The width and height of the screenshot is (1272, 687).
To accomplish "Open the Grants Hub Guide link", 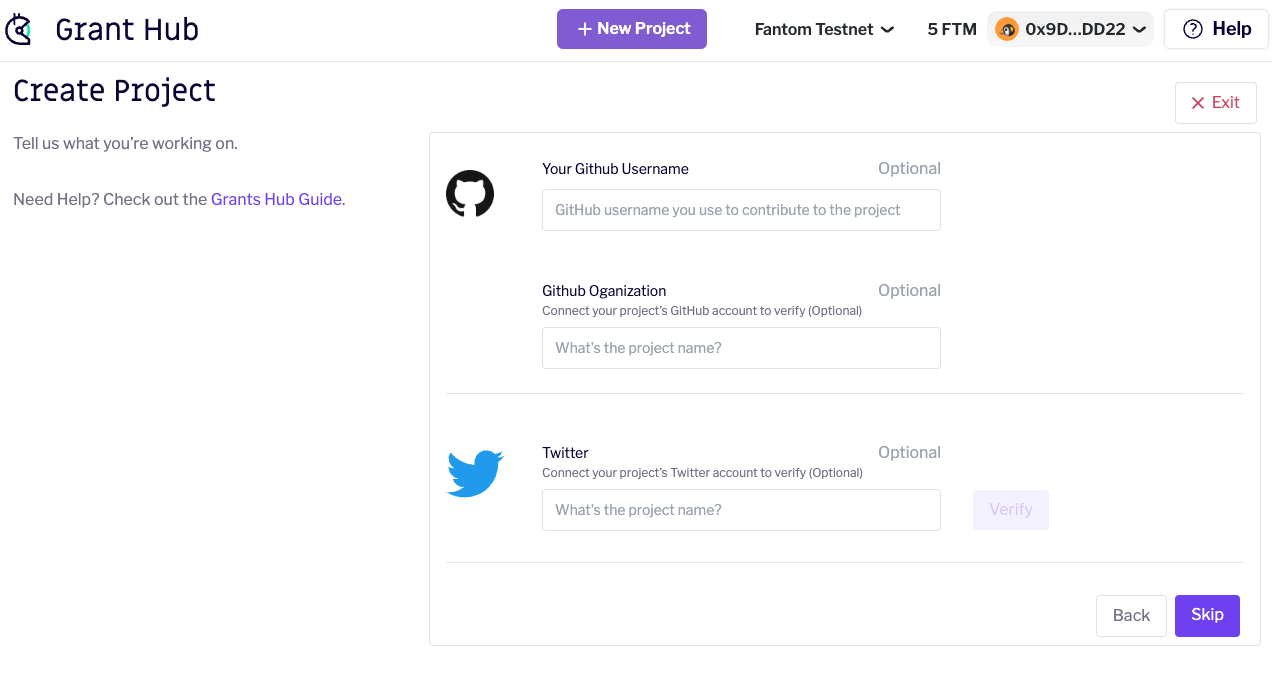I will point(276,199).
